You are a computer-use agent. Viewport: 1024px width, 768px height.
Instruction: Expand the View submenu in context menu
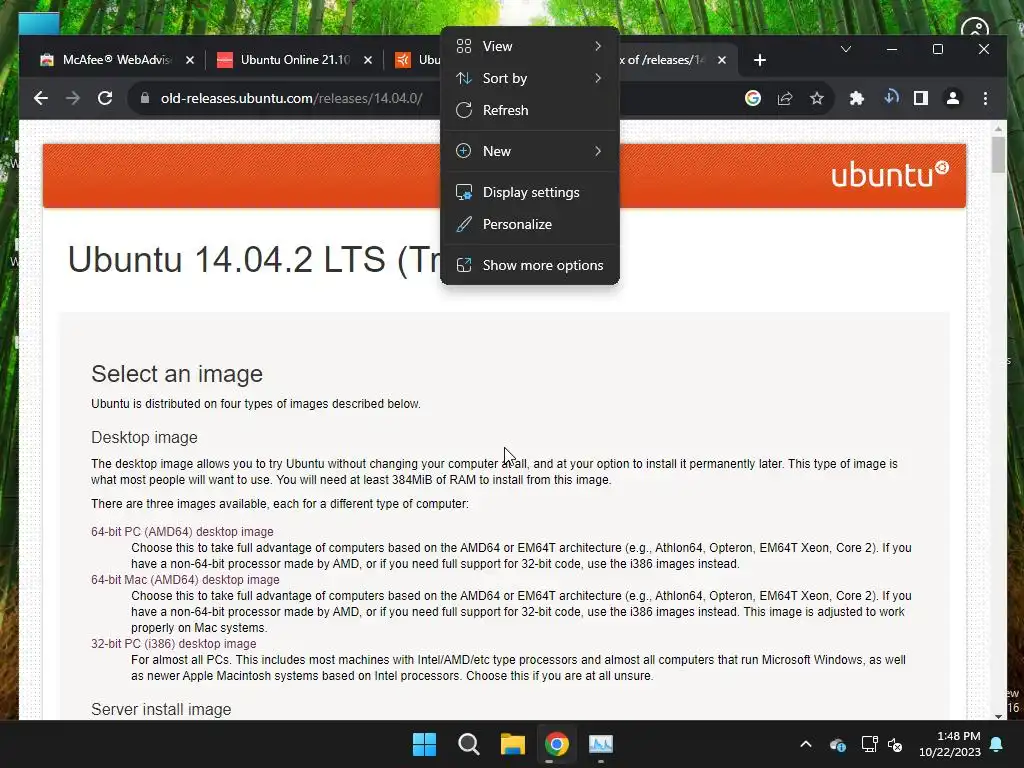[x=530, y=46]
